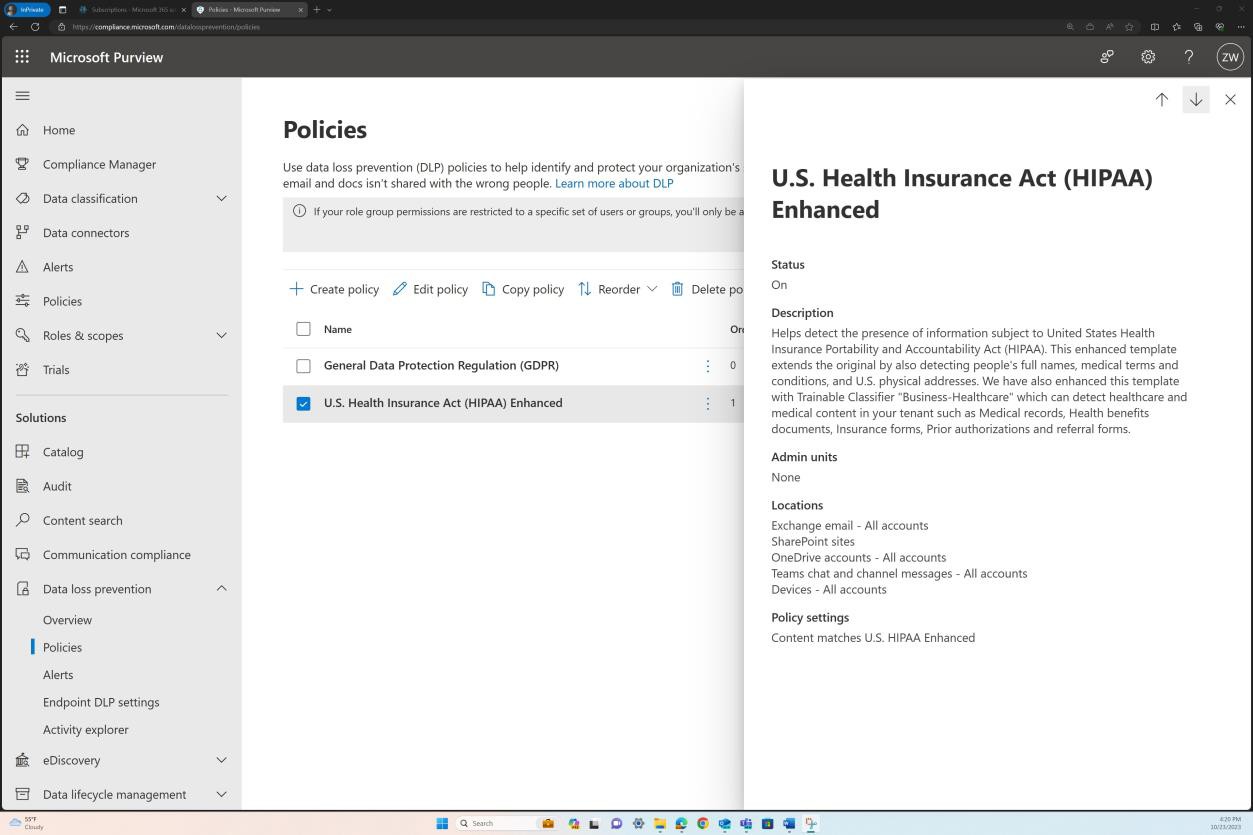
Task: Open Microsoft Teams from the taskbar
Action: (x=745, y=823)
